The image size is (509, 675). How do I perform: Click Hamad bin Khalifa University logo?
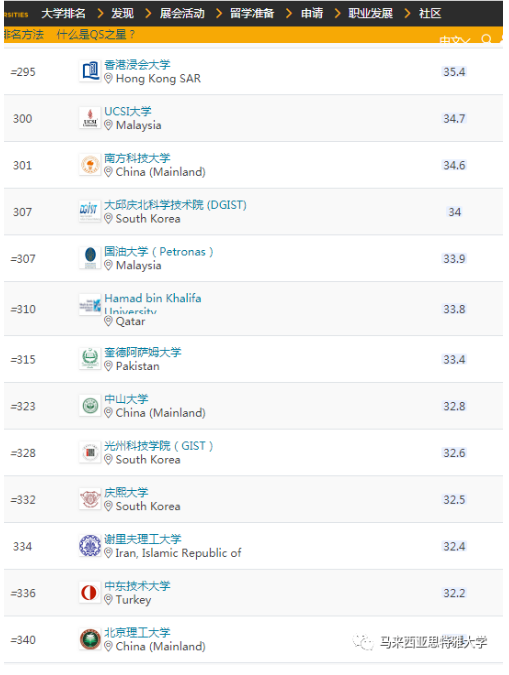point(90,305)
